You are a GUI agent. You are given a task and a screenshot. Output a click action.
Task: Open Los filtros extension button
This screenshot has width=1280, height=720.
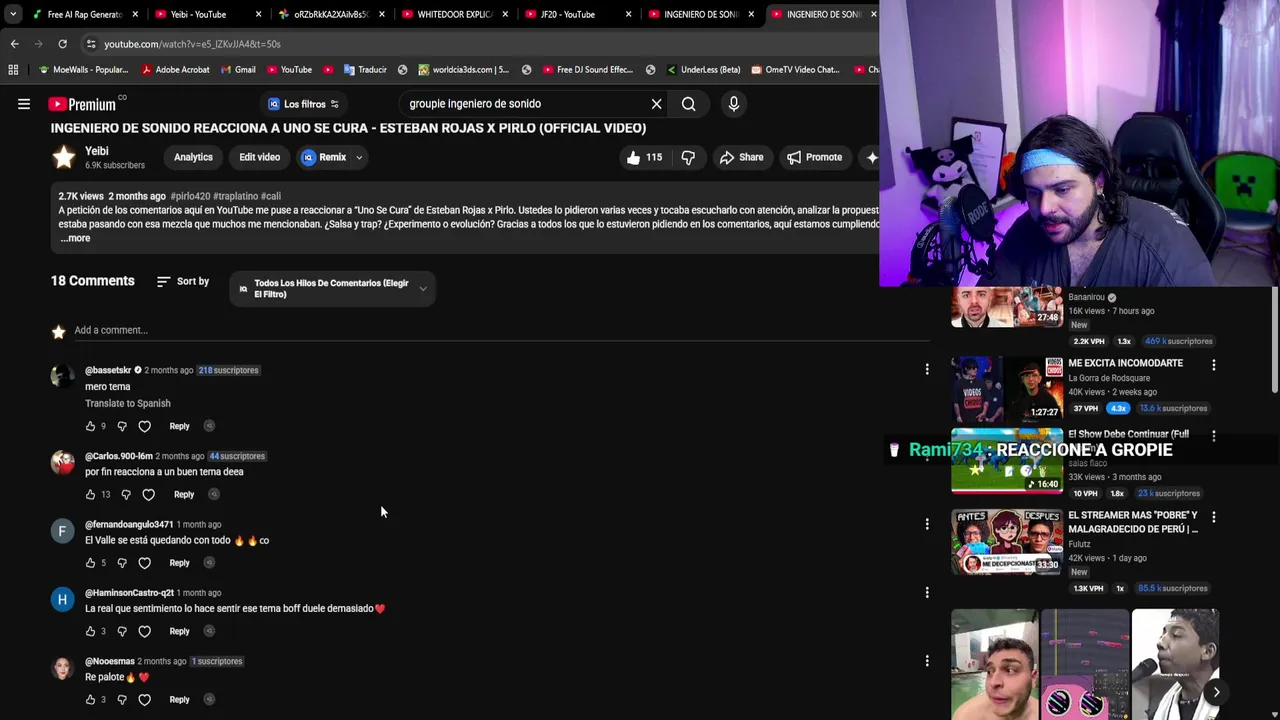coord(304,104)
